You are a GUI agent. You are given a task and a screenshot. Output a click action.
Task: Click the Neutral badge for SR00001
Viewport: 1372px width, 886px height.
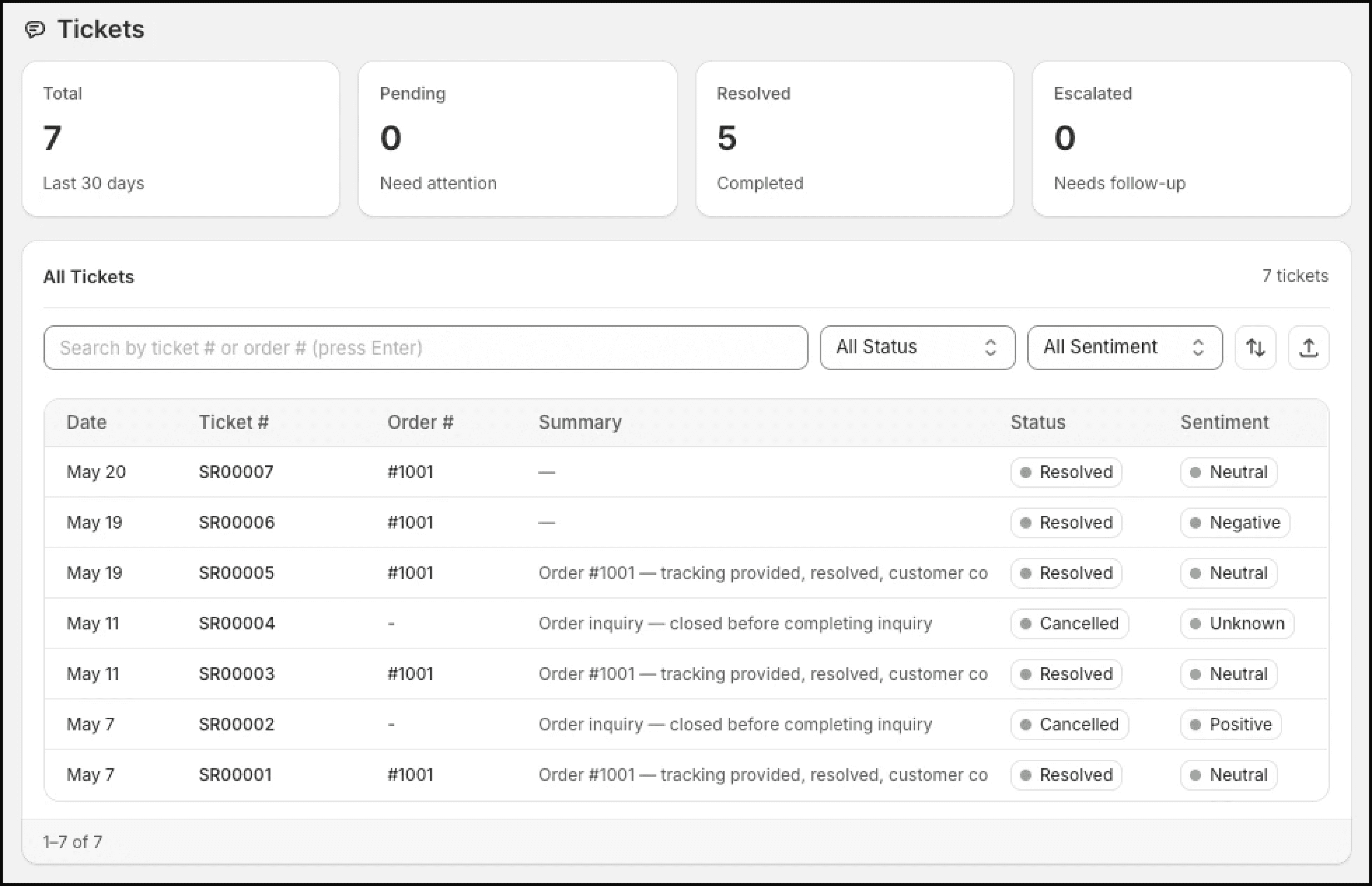1229,775
